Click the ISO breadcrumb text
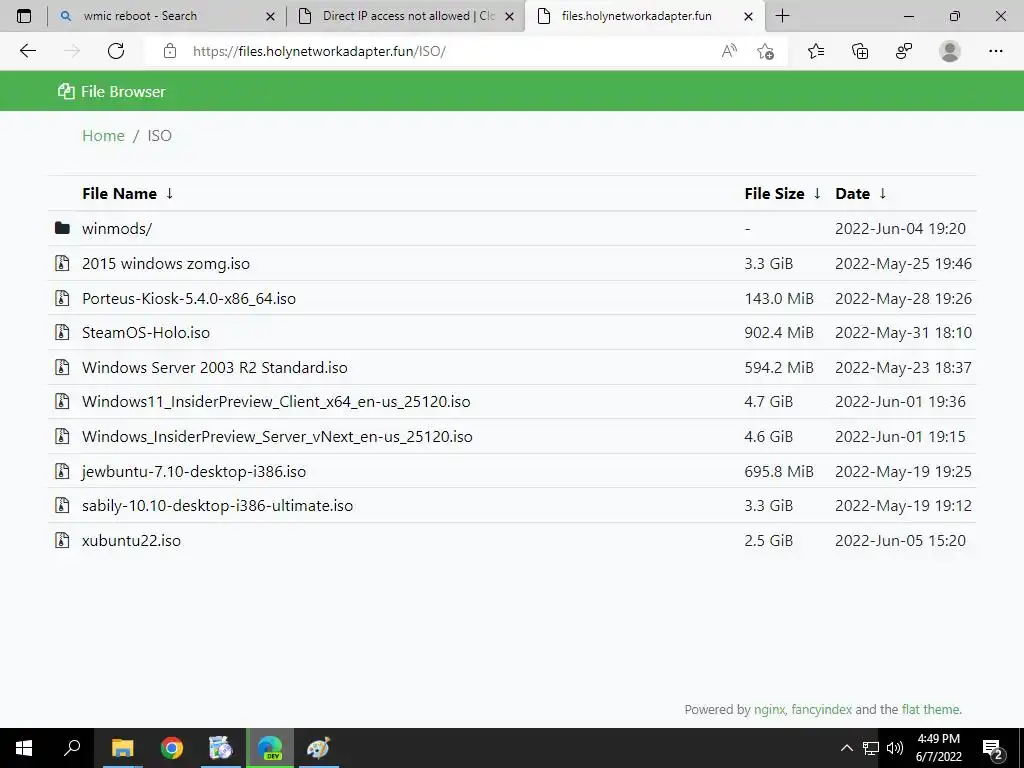This screenshot has height=768, width=1024. click(x=159, y=135)
